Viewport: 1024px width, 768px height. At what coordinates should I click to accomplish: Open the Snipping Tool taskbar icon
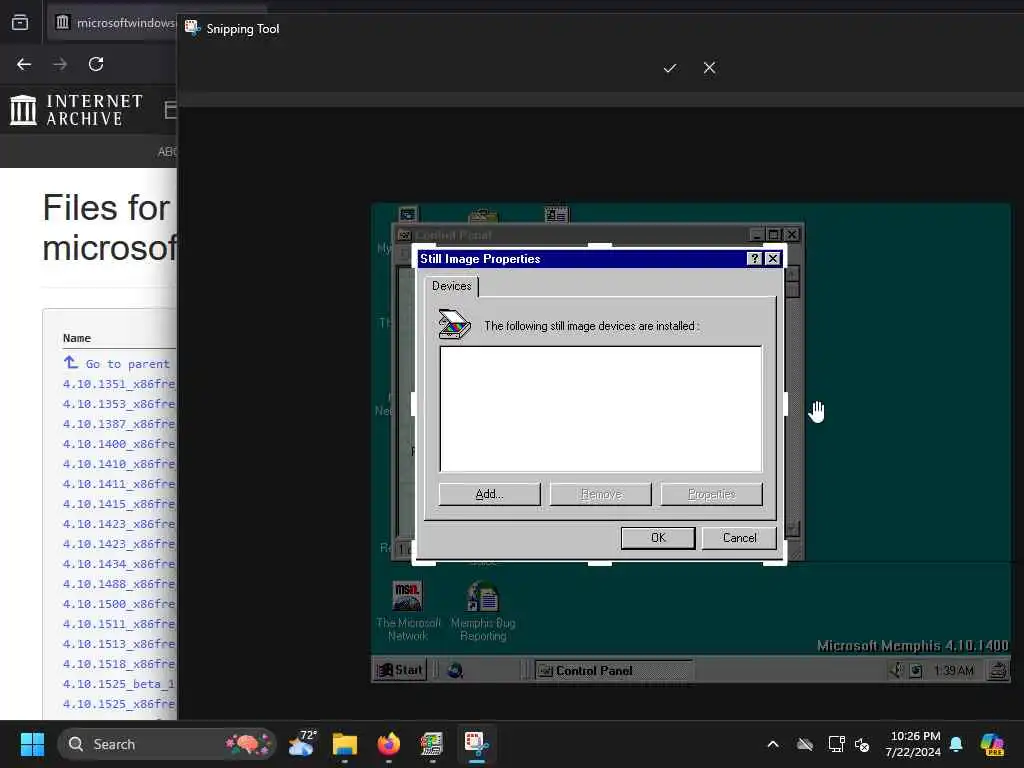pos(476,744)
